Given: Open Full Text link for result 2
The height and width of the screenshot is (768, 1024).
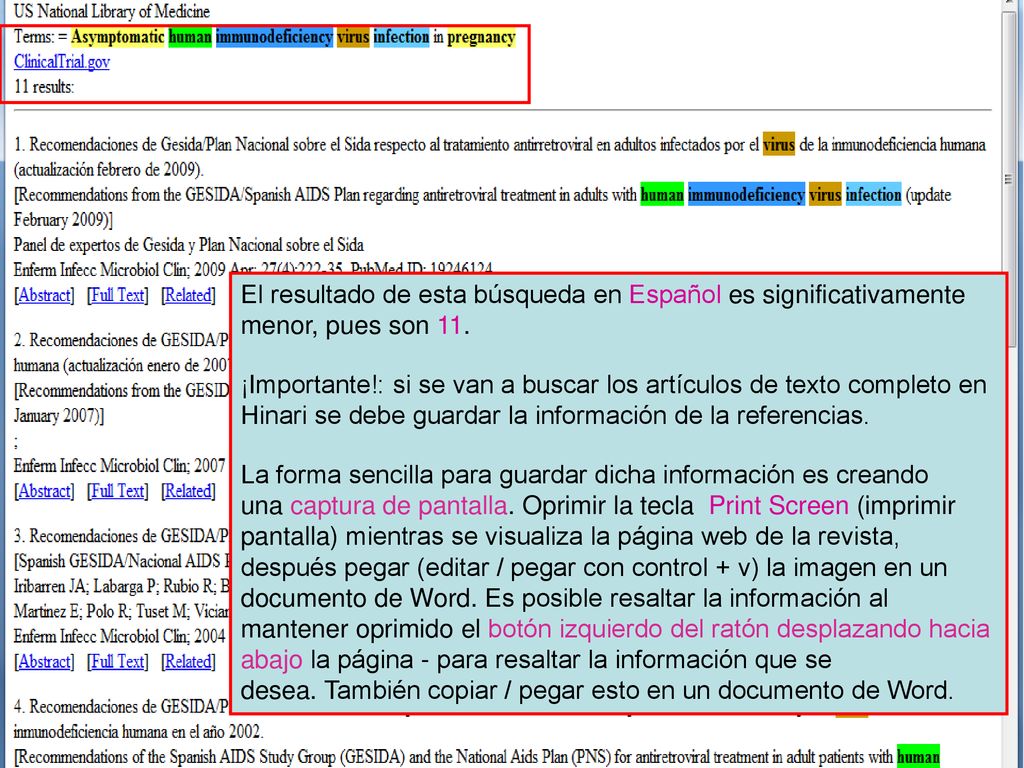Looking at the screenshot, I should tap(118, 491).
